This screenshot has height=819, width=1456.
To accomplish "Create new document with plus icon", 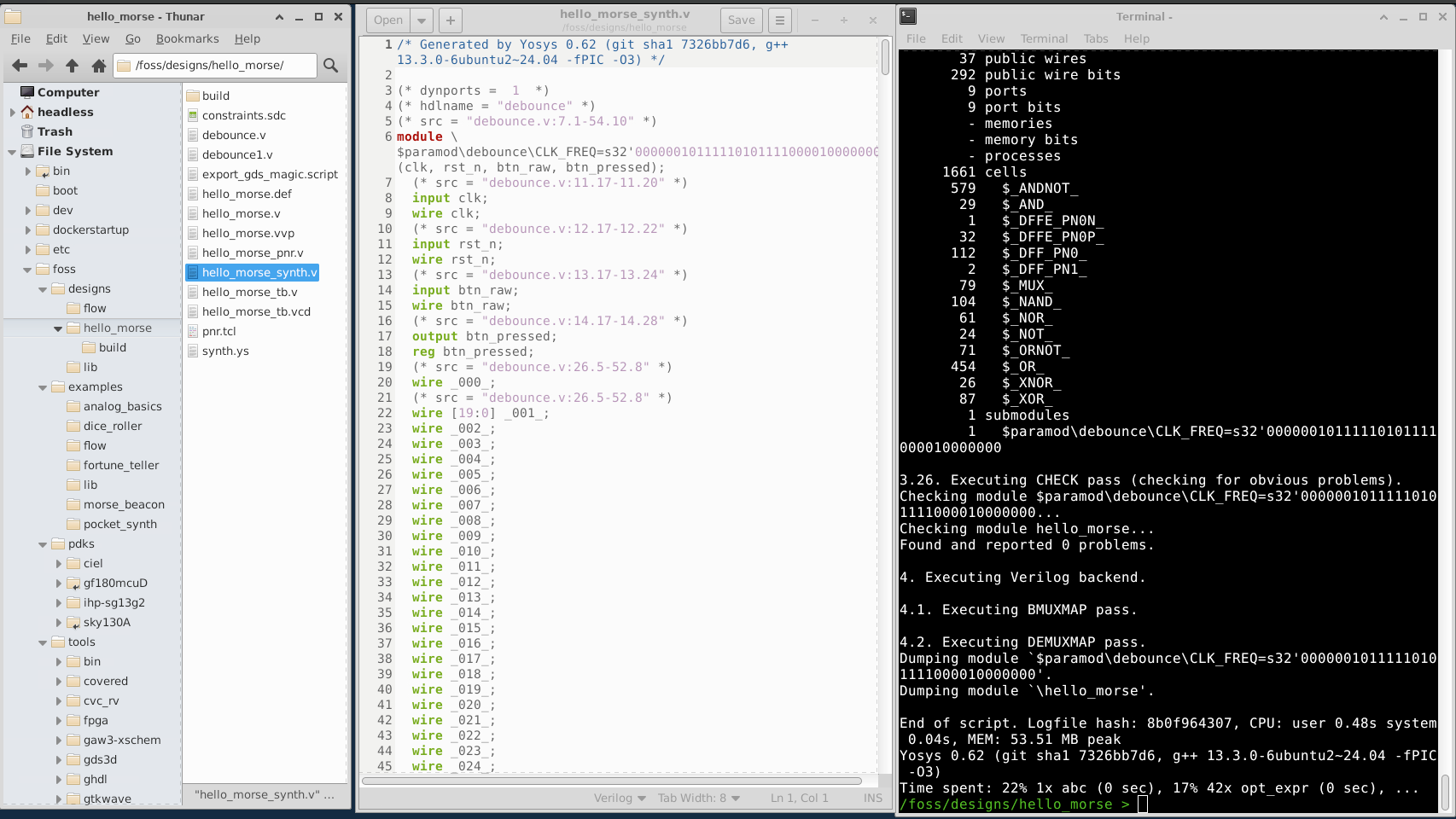I will click(451, 20).
